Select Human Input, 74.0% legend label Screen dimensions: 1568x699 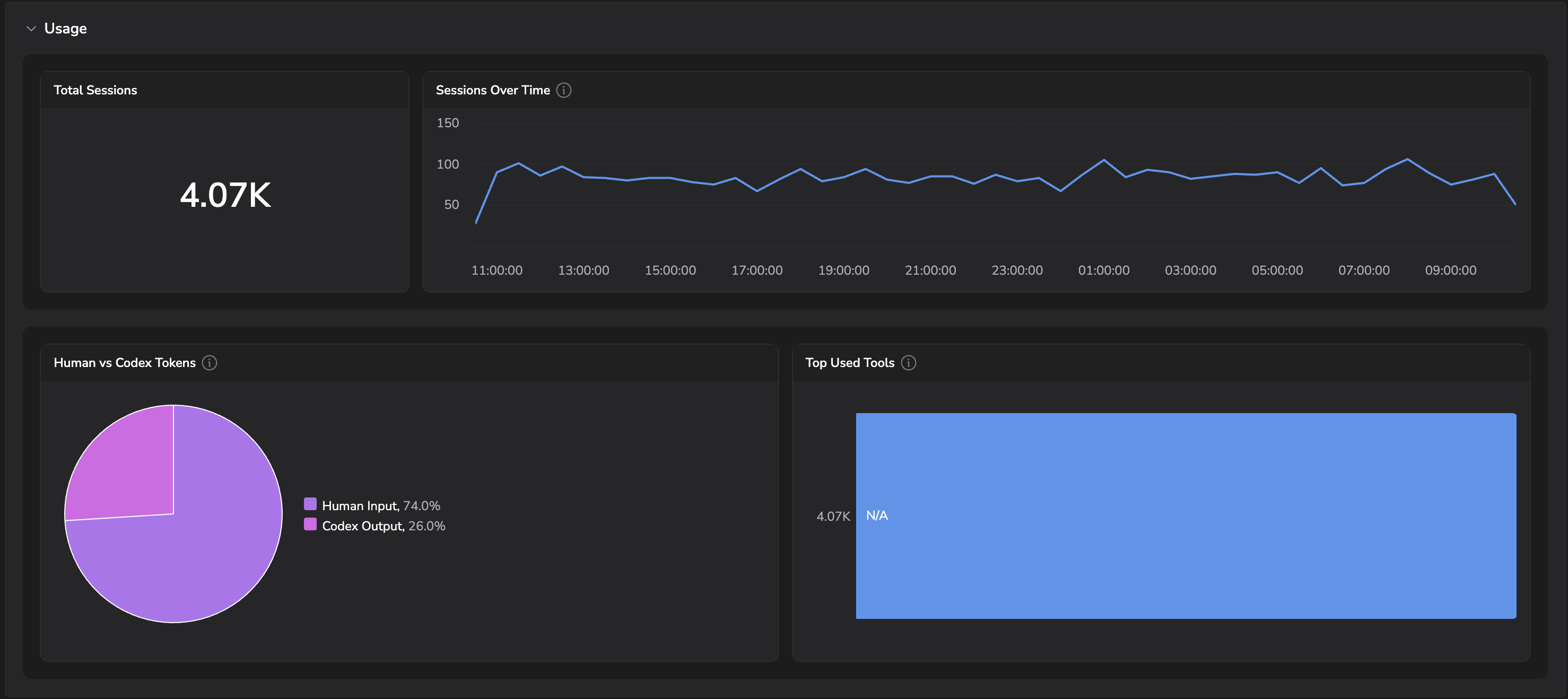381,505
